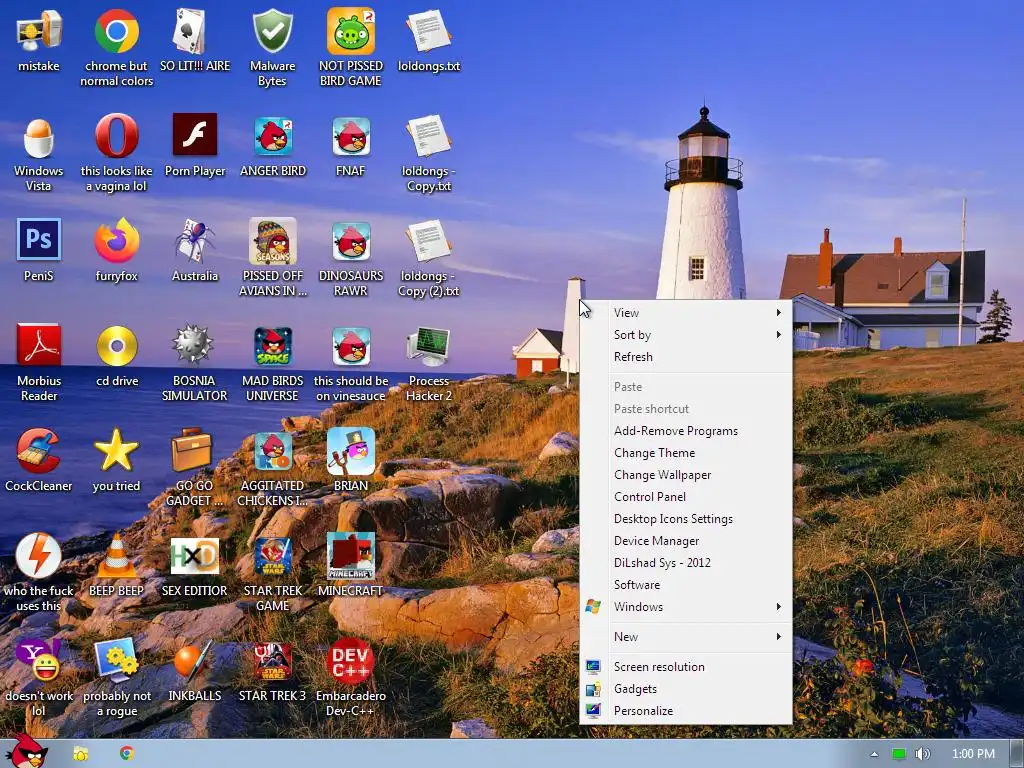Click the 'cd drive' disc icon
The width and height of the screenshot is (1024, 768).
click(x=116, y=346)
